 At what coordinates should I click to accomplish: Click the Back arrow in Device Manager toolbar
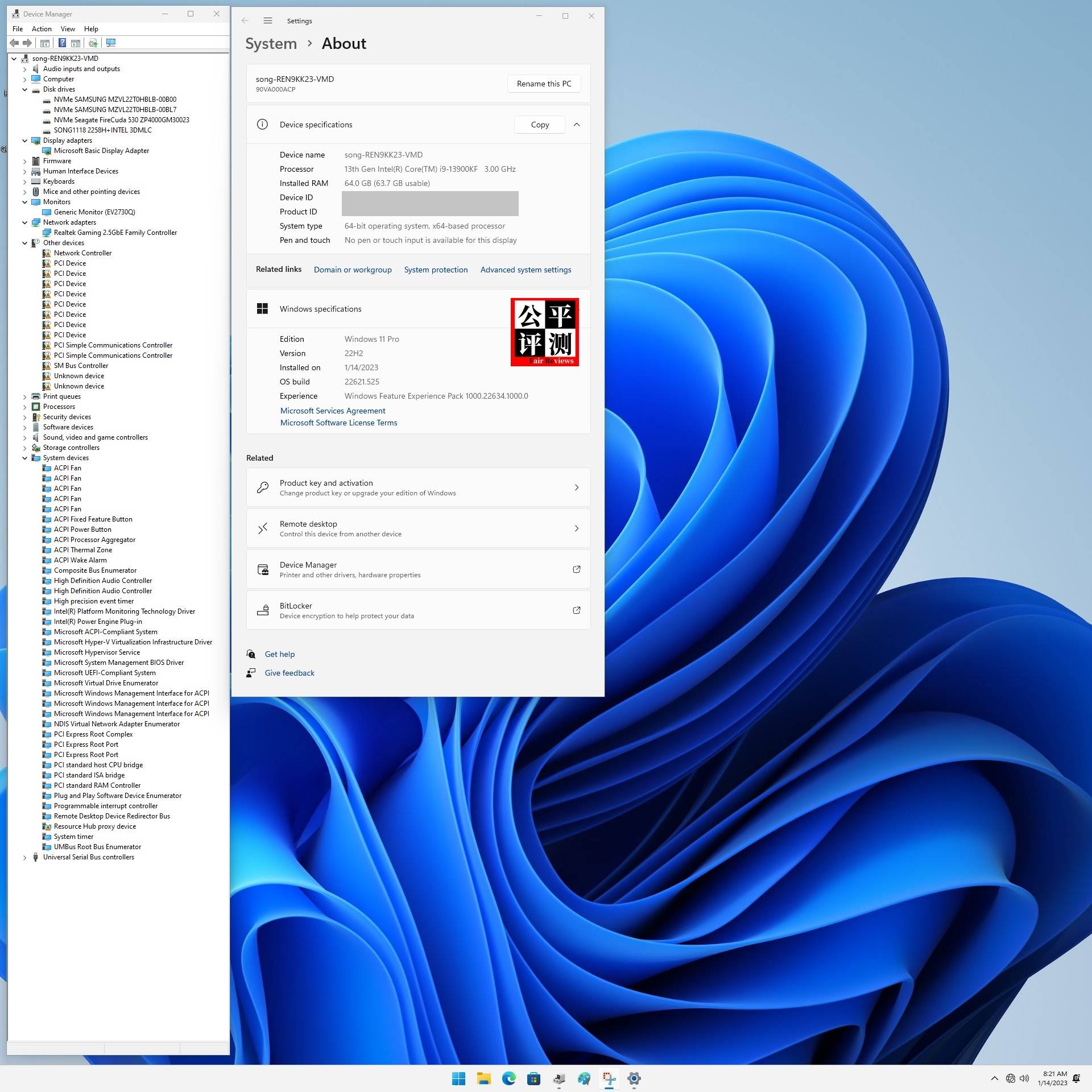(14, 43)
